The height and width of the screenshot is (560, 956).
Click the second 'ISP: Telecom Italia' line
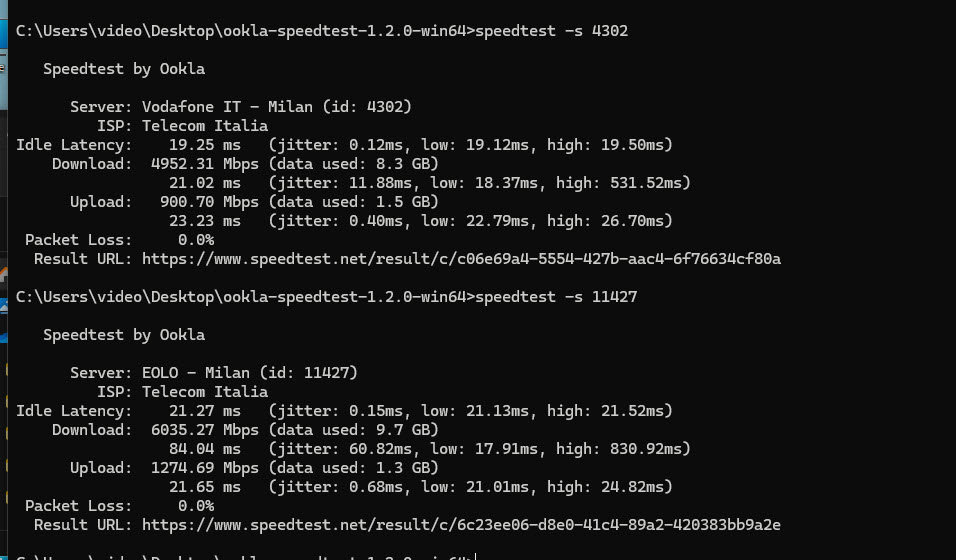click(x=182, y=392)
